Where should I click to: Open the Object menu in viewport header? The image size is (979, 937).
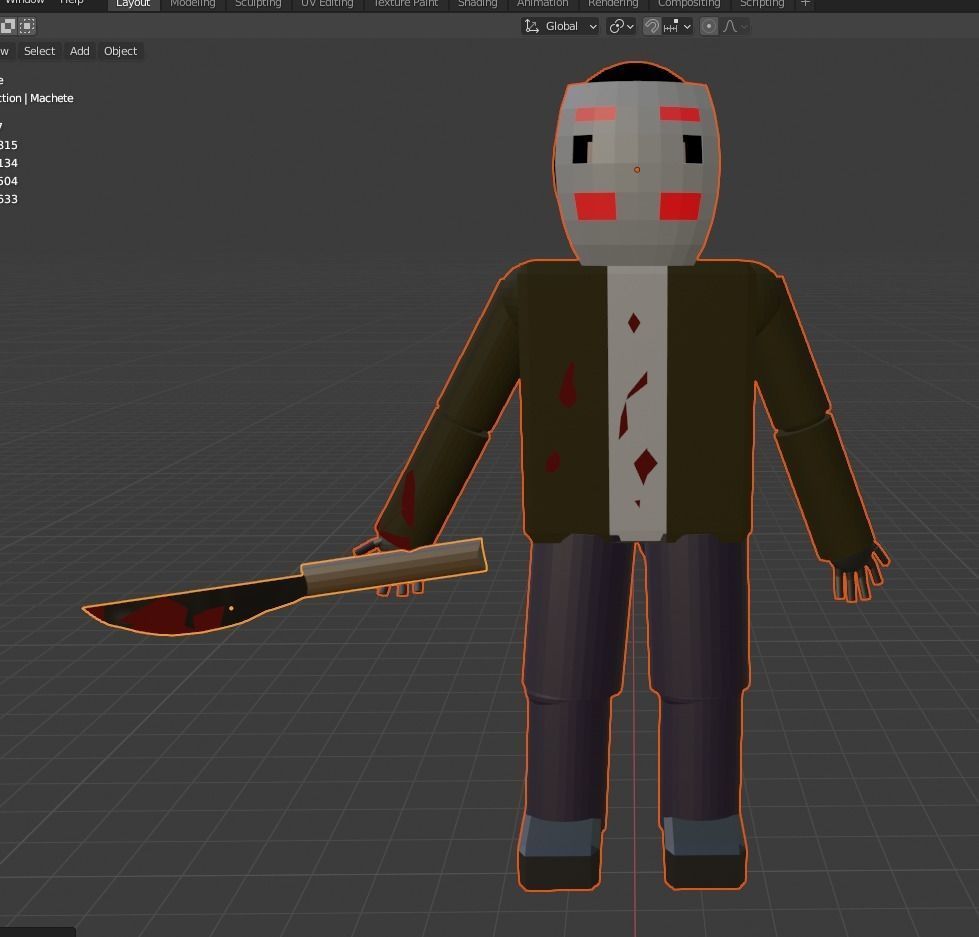(120, 51)
